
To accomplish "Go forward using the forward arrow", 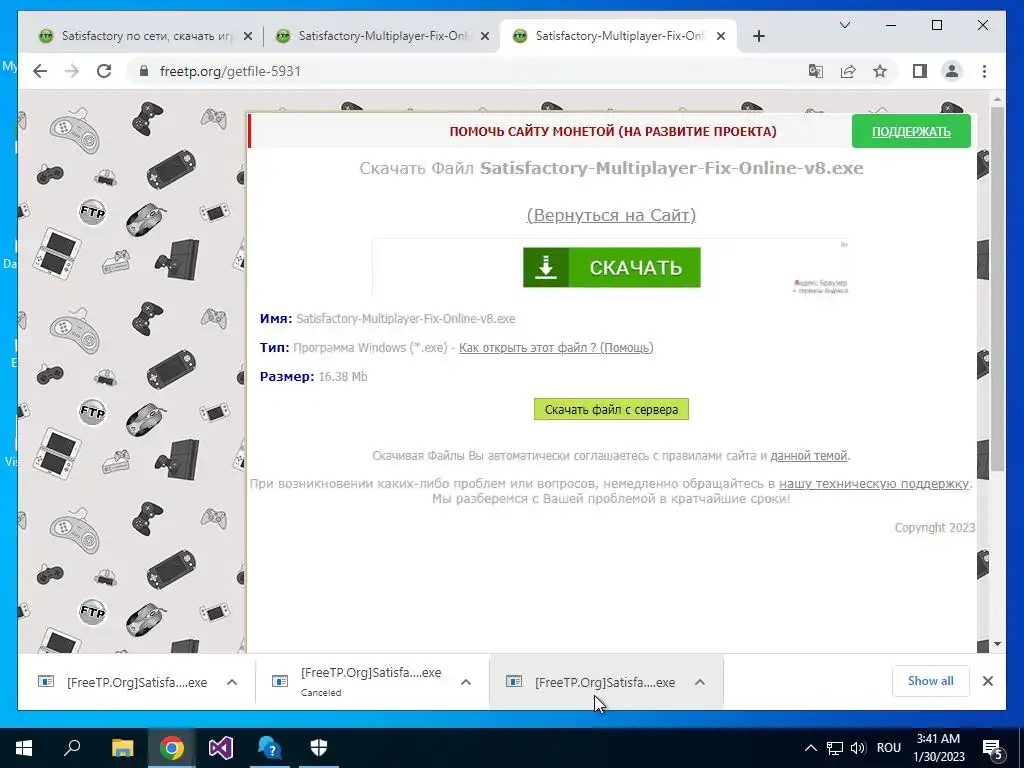I will [72, 71].
